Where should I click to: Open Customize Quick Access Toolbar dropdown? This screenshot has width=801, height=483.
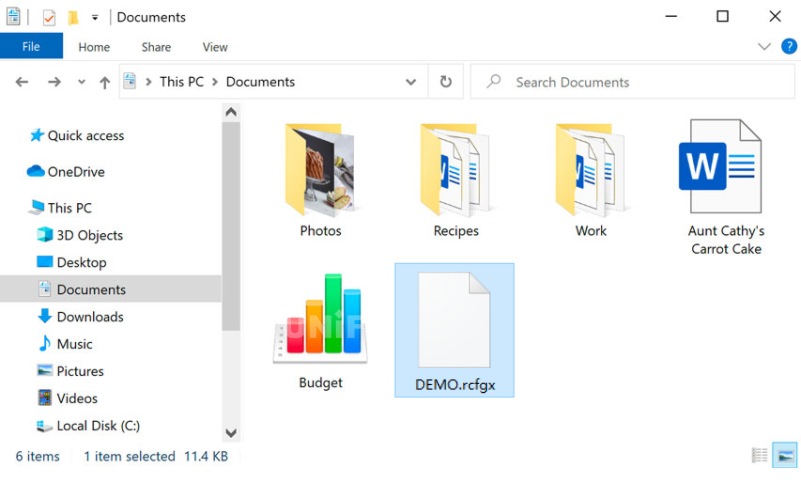tap(95, 18)
